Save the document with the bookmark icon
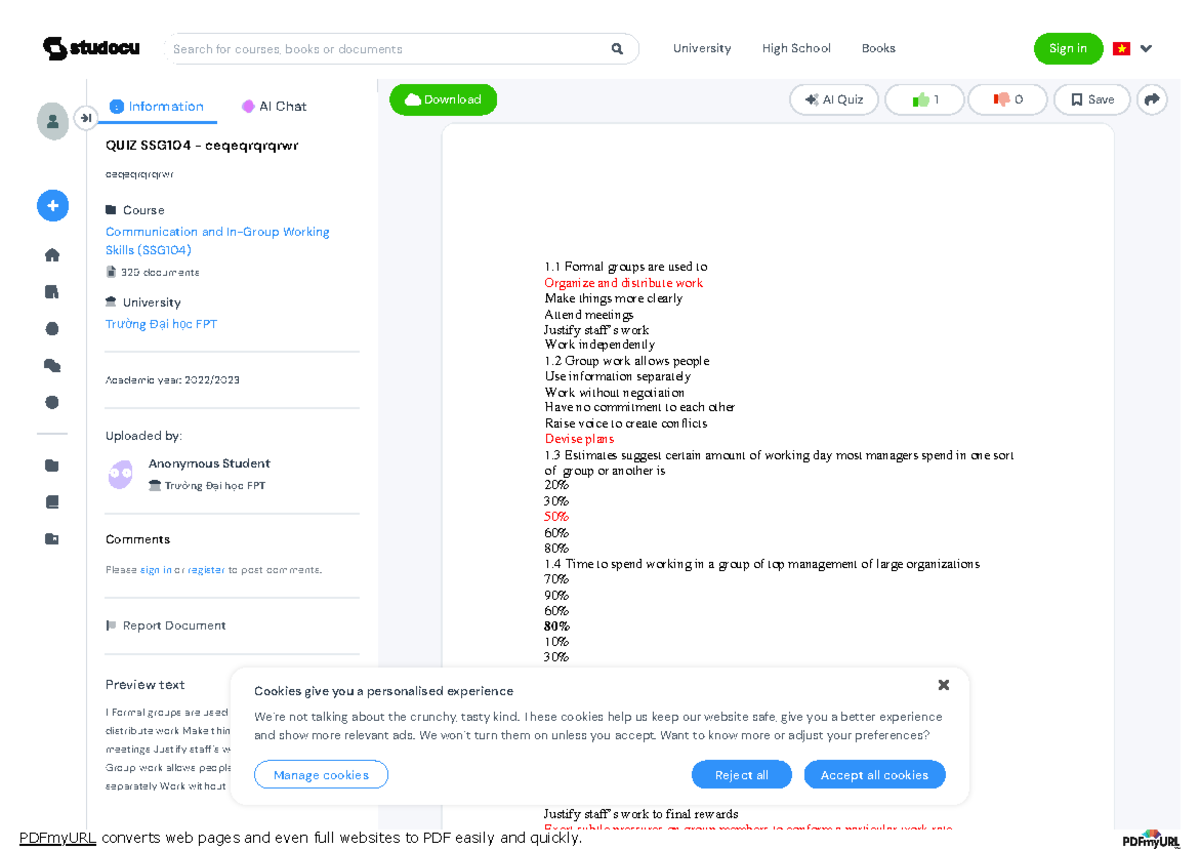1200x849 pixels. (1091, 99)
